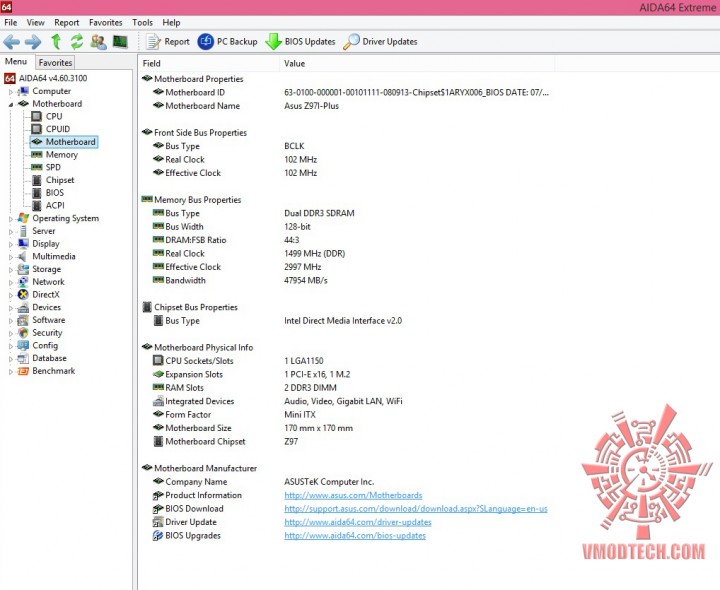Open the Help menu

point(171,22)
